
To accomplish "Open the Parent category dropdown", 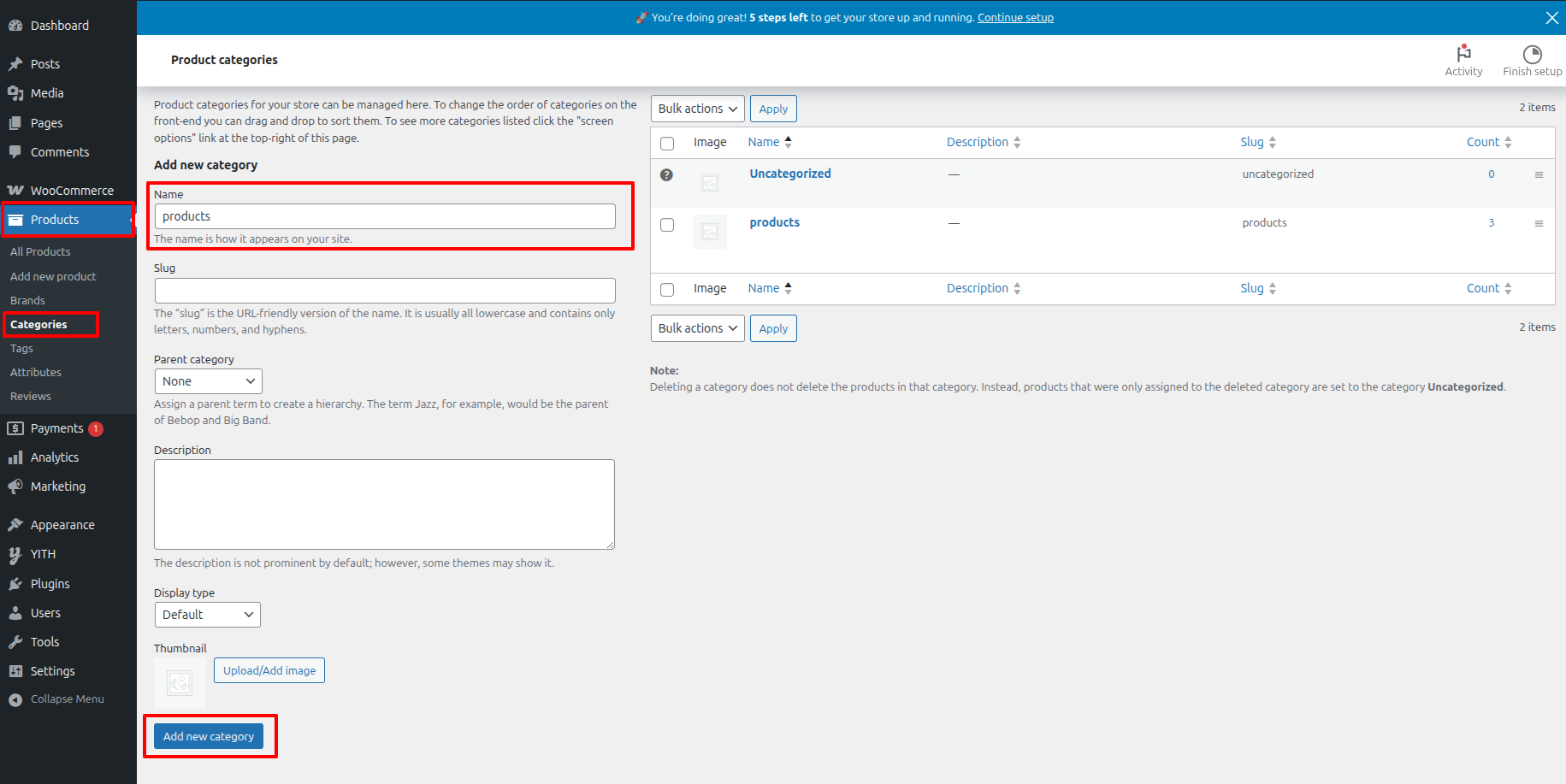I will coord(208,381).
